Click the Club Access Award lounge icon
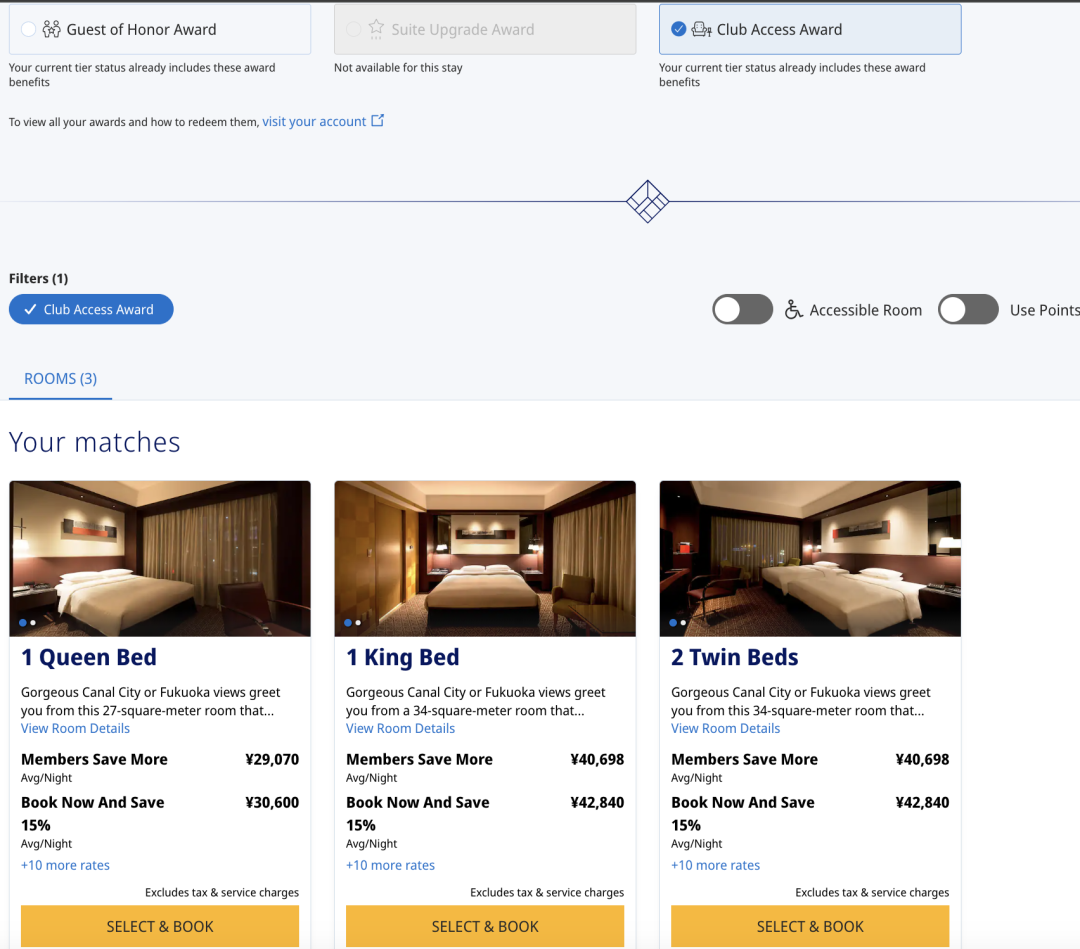Image resolution: width=1080 pixels, height=949 pixels. (x=702, y=29)
